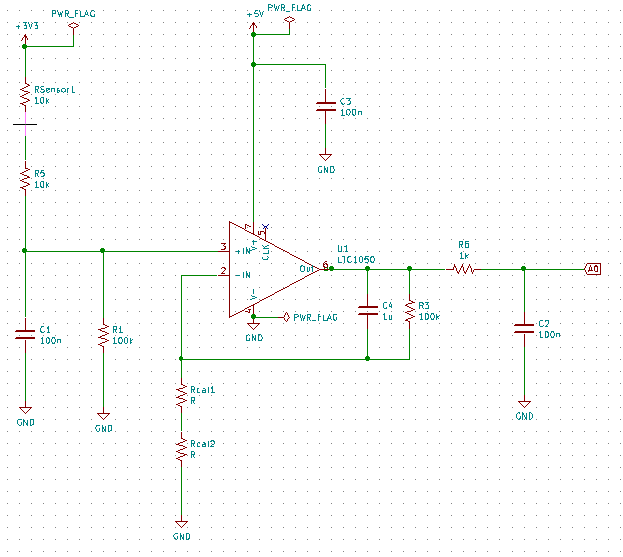Select the C3 capacitor symbol
This screenshot has height=557, width=623.
[325, 106]
